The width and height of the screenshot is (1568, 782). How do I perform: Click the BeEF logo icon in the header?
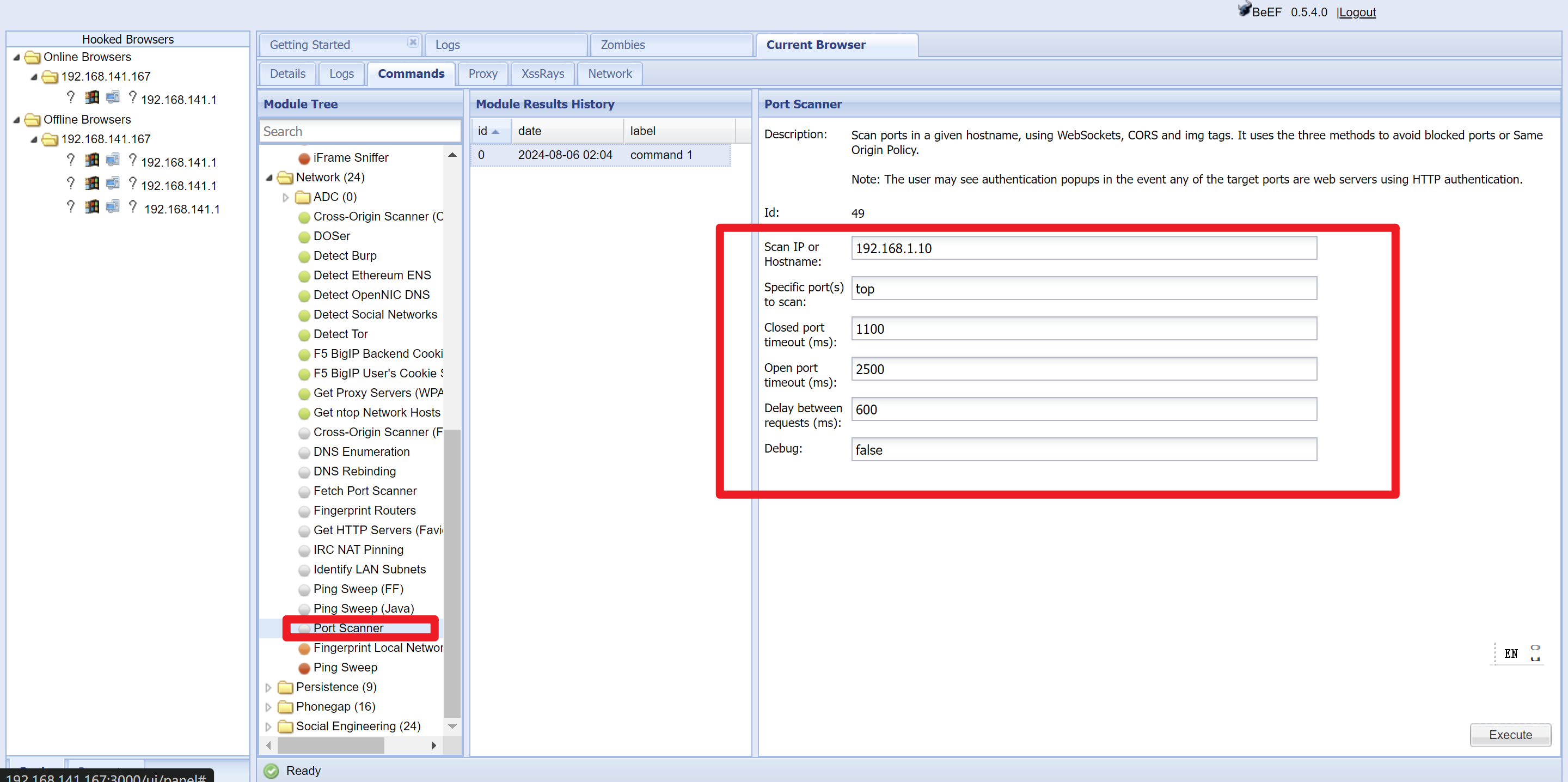pyautogui.click(x=1244, y=9)
